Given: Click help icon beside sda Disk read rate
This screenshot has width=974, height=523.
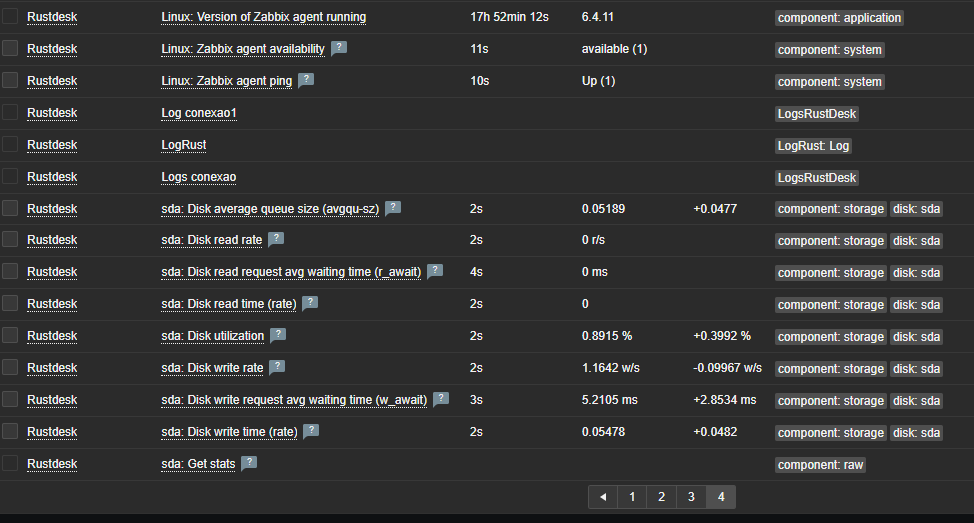Looking at the screenshot, I should (276, 239).
